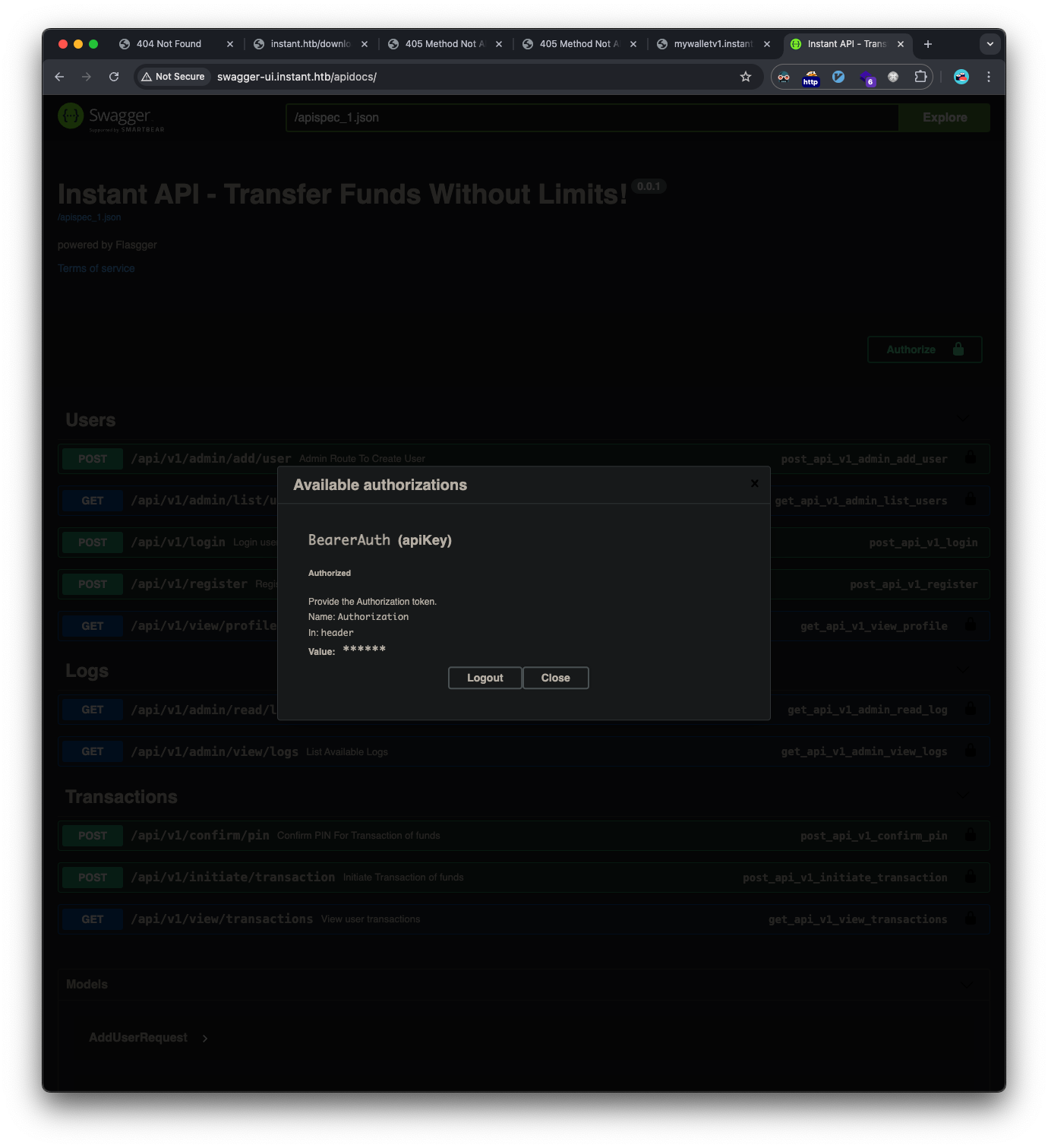Image resolution: width=1048 pixels, height=1148 pixels.
Task: Expand the AddUserRequest model
Action: (204, 1037)
